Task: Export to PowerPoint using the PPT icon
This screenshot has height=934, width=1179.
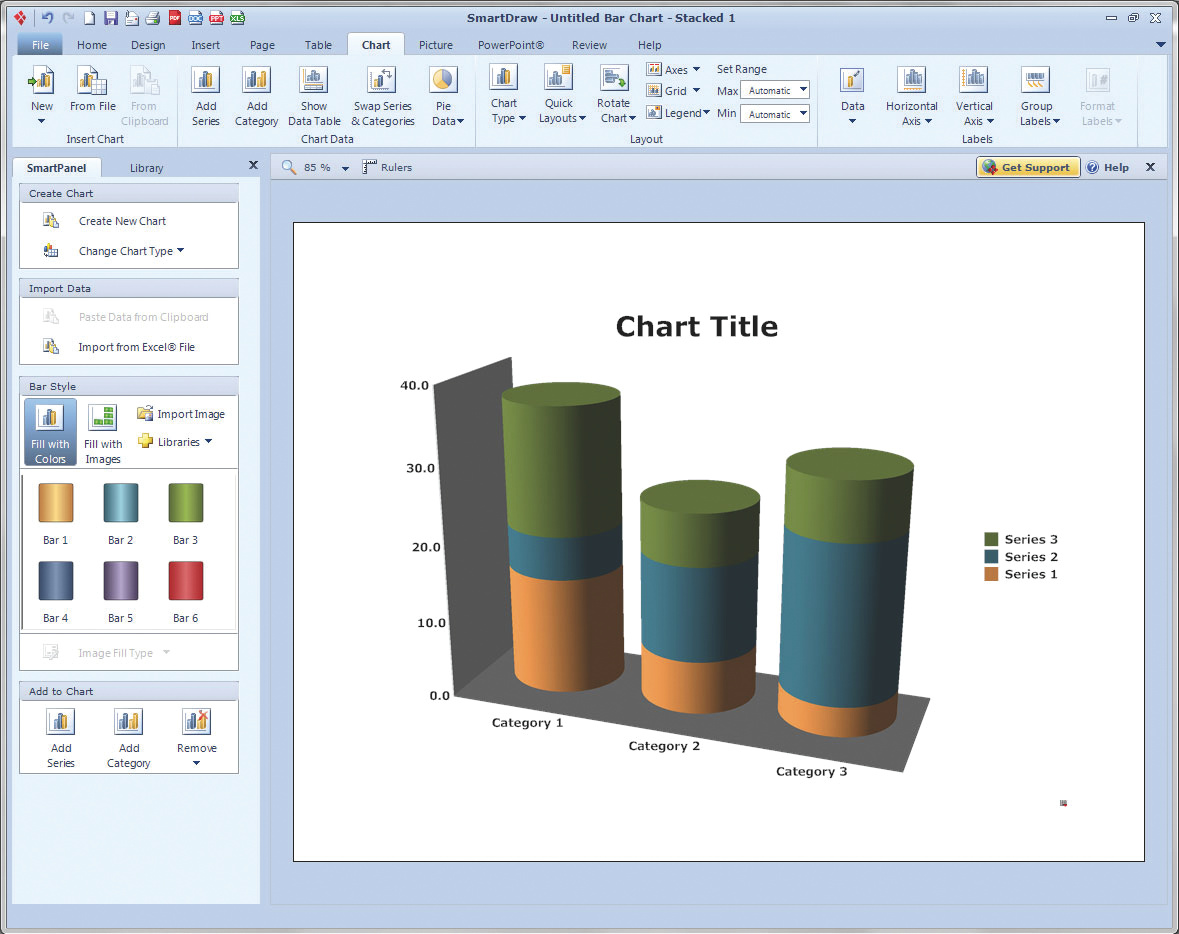Action: coord(217,17)
